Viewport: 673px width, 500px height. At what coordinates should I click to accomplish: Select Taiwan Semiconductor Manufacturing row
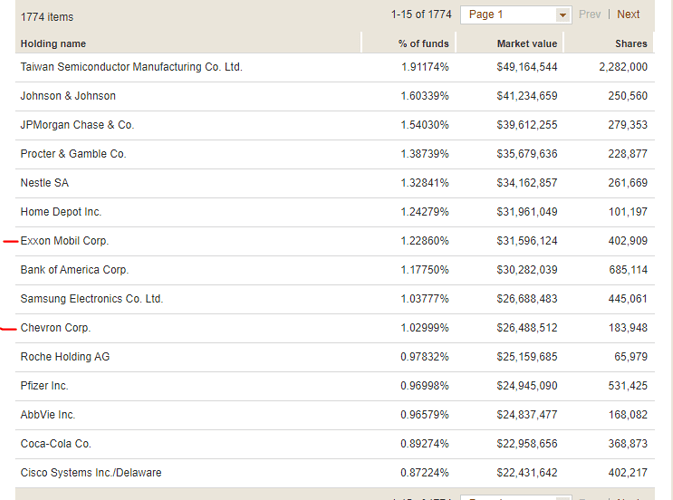pyautogui.click(x=131, y=67)
